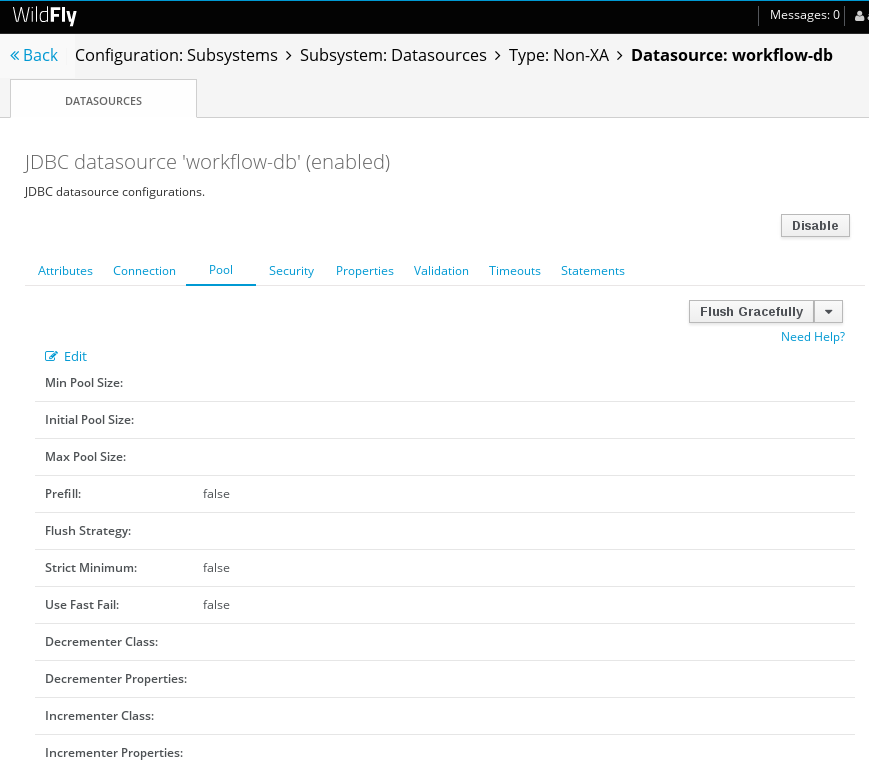Click the DATASOURCES tab
The height and width of the screenshot is (775, 869).
[x=103, y=100]
